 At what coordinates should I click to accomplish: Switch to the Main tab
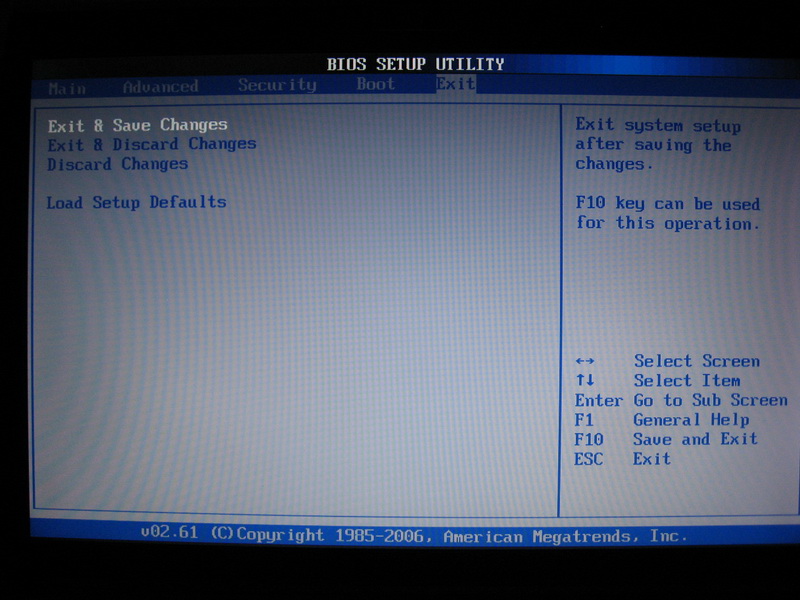pos(67,89)
